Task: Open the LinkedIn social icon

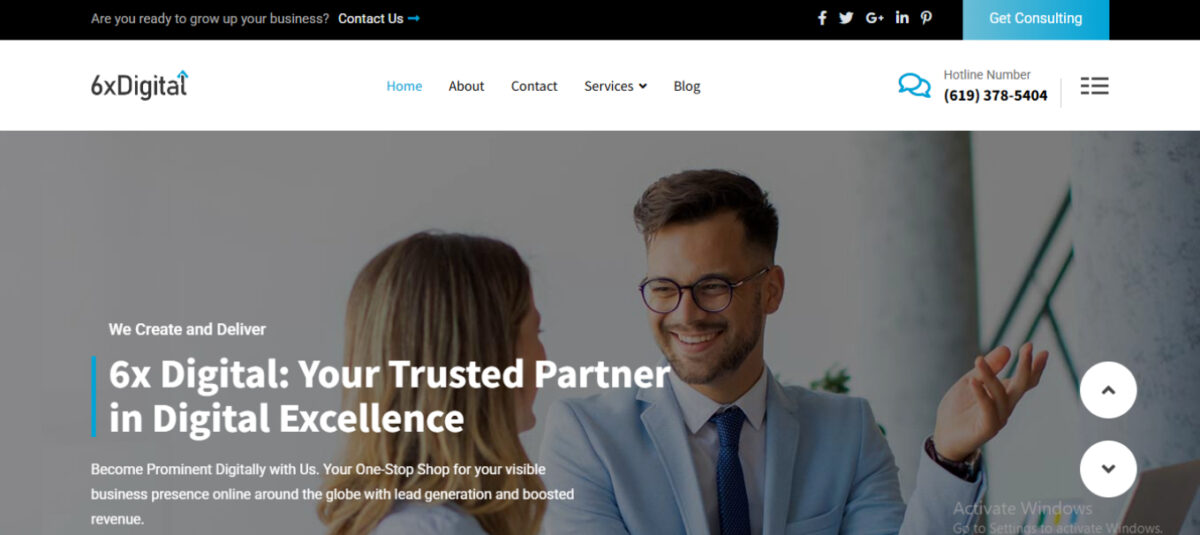Action: [903, 18]
